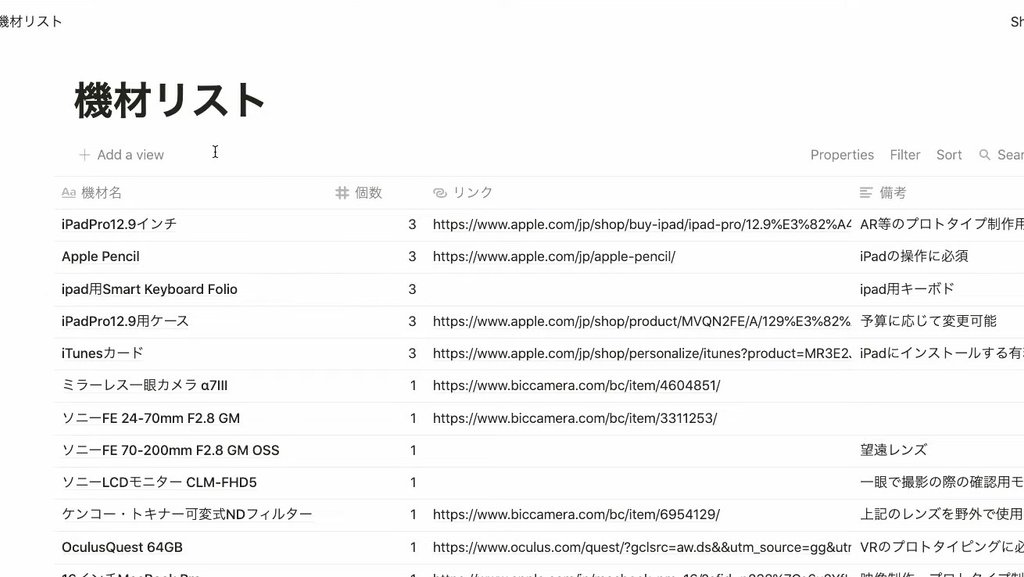Click the hash icon of 個数 column
The image size is (1024, 577).
pyautogui.click(x=342, y=193)
